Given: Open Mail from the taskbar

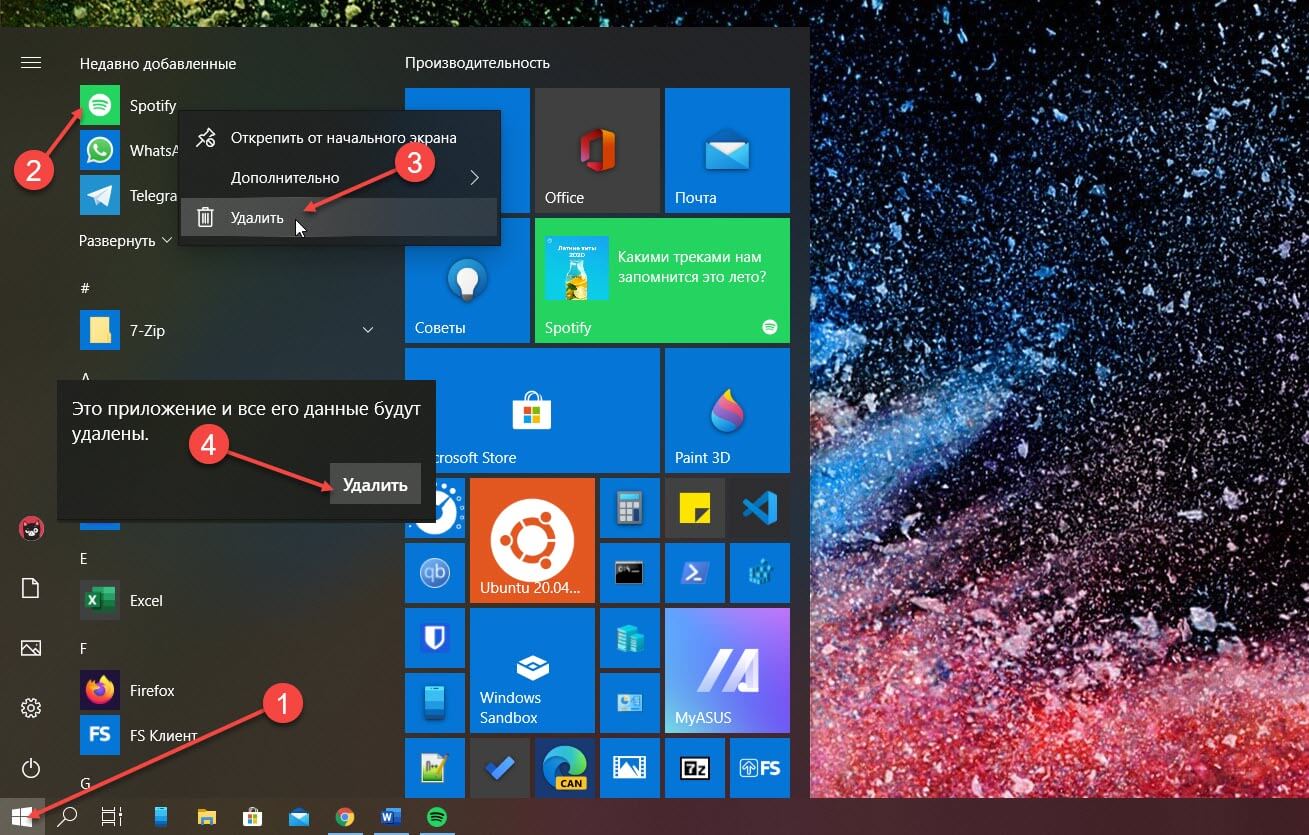Looking at the screenshot, I should (299, 817).
